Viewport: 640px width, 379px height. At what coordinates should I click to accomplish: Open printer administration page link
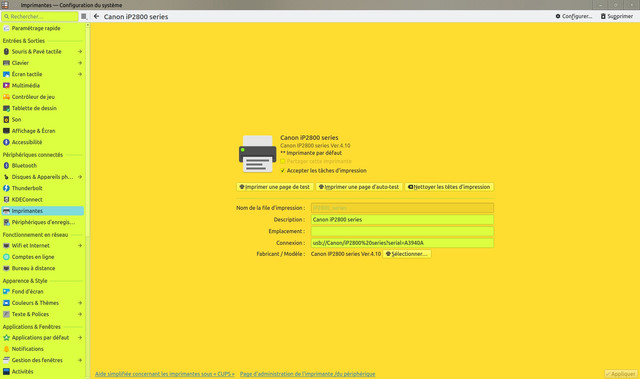[x=307, y=374]
